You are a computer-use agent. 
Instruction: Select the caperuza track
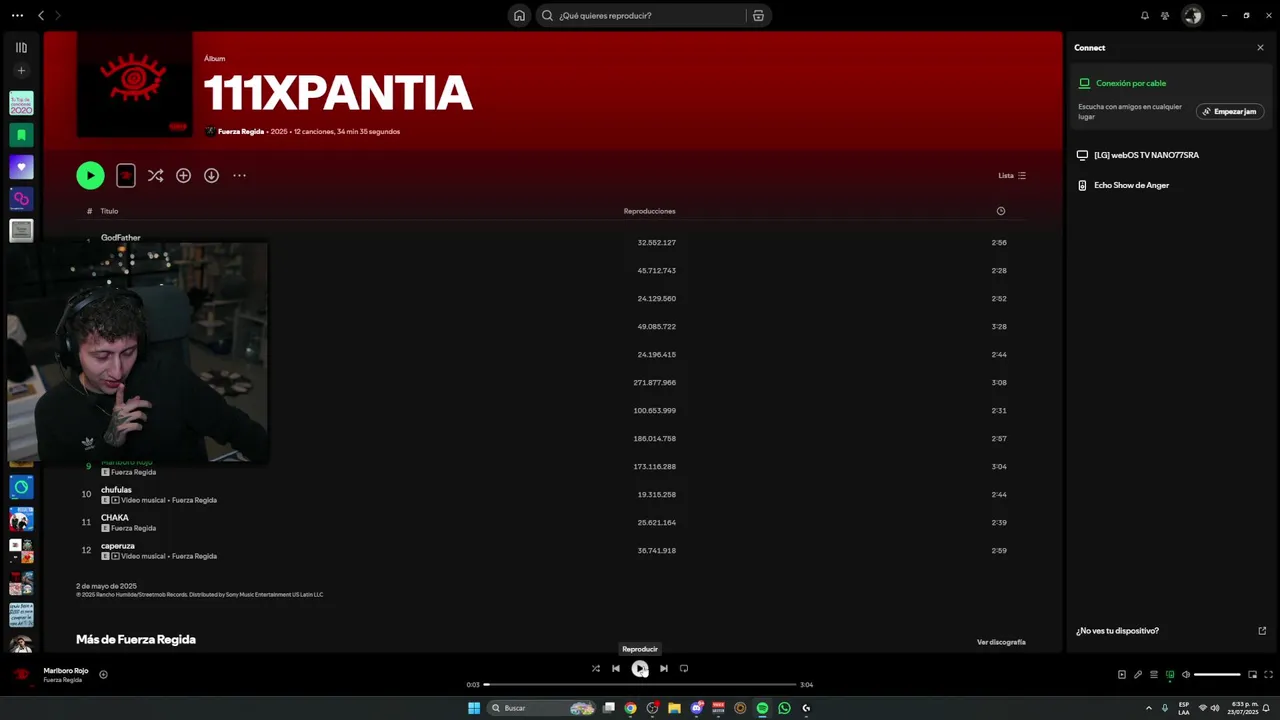118,546
